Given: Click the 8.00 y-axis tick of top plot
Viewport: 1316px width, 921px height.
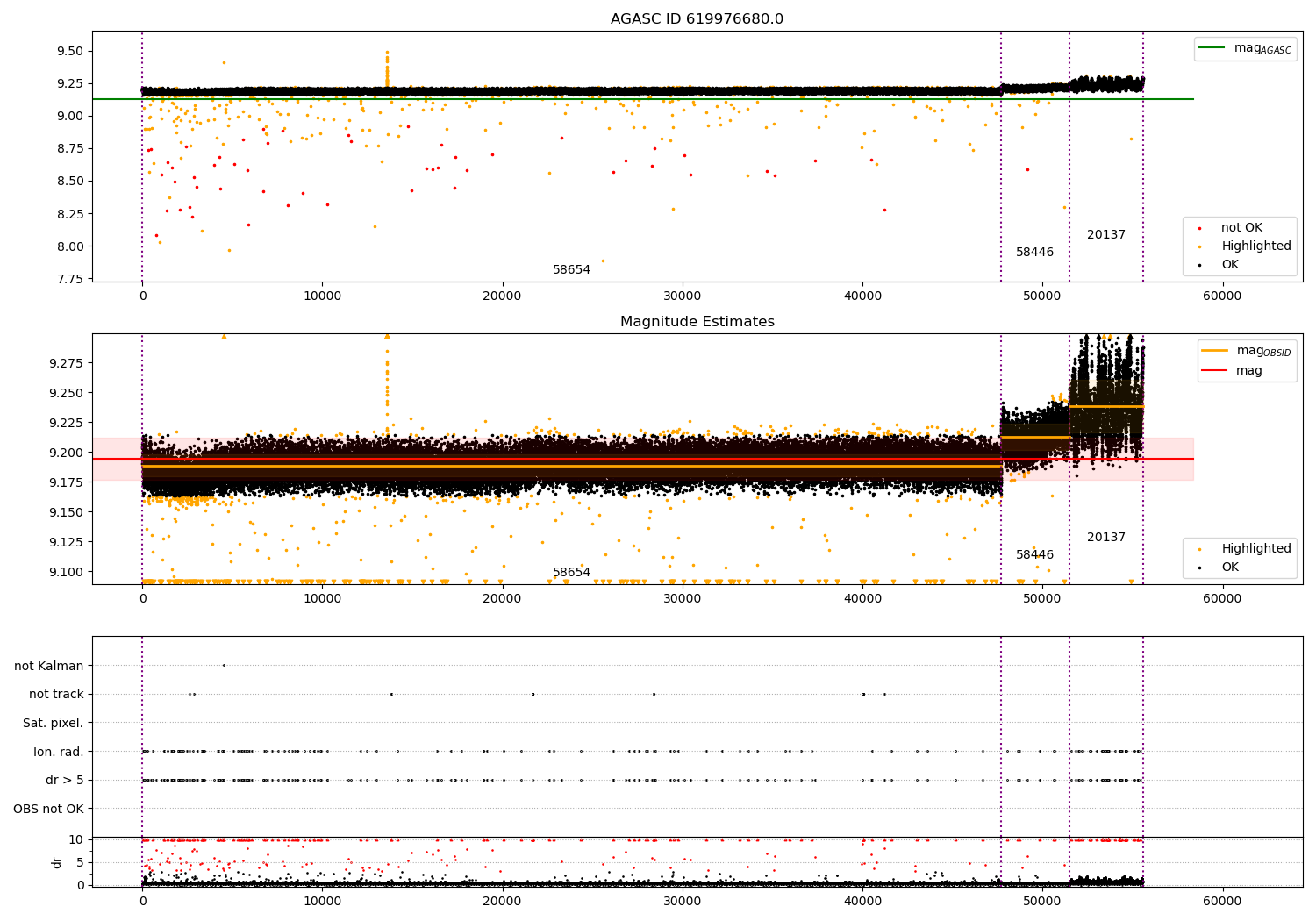Looking at the screenshot, I should click(68, 246).
